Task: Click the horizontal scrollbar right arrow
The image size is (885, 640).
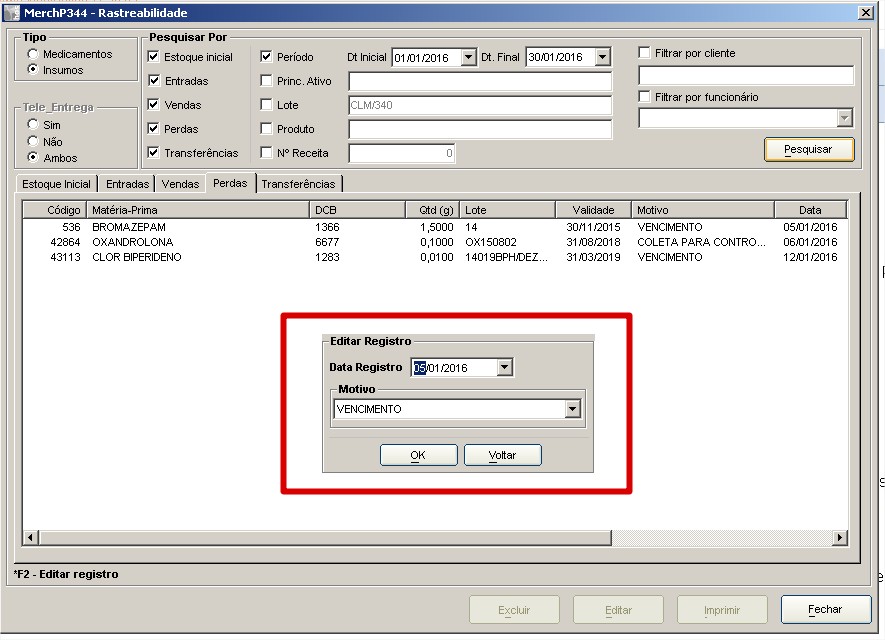Action: pyautogui.click(x=839, y=538)
